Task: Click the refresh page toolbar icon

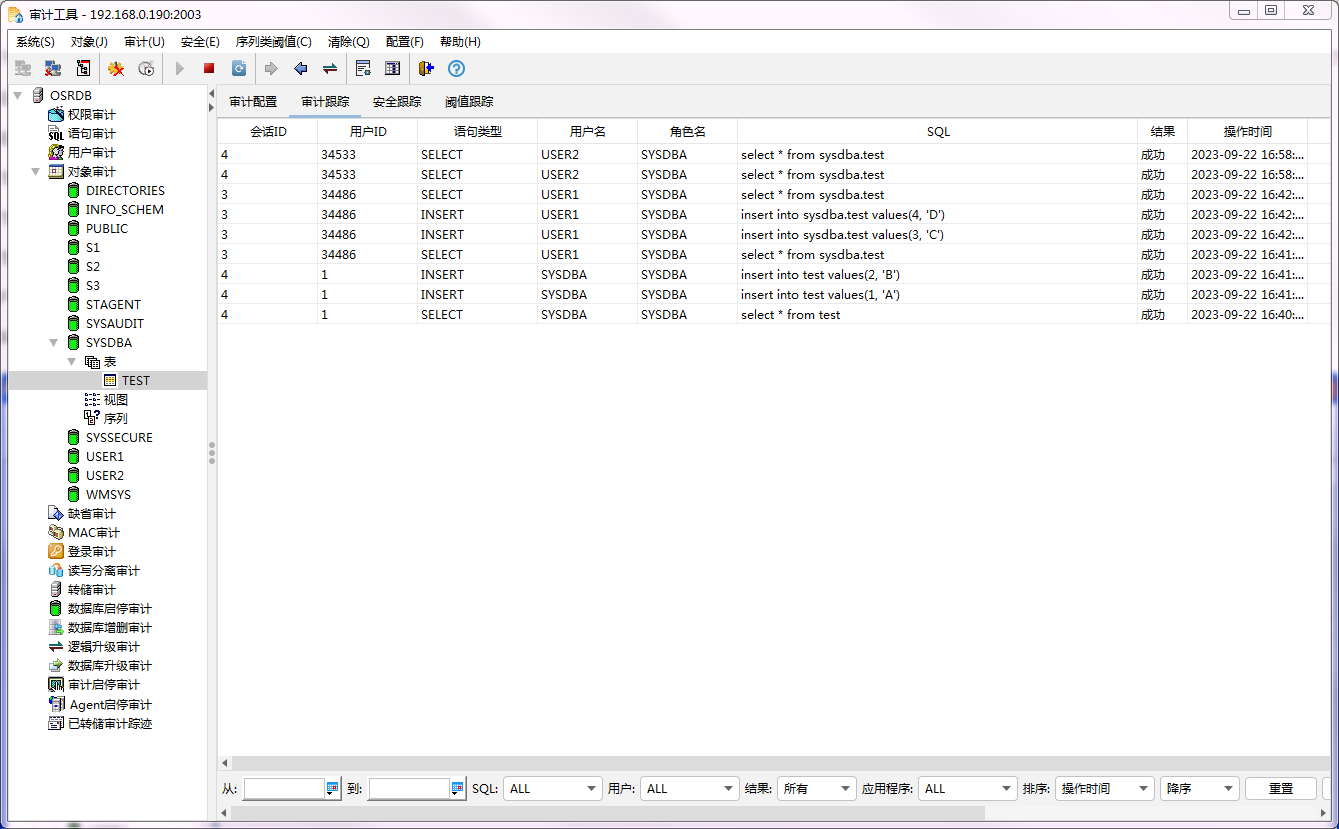Action: [x=239, y=69]
